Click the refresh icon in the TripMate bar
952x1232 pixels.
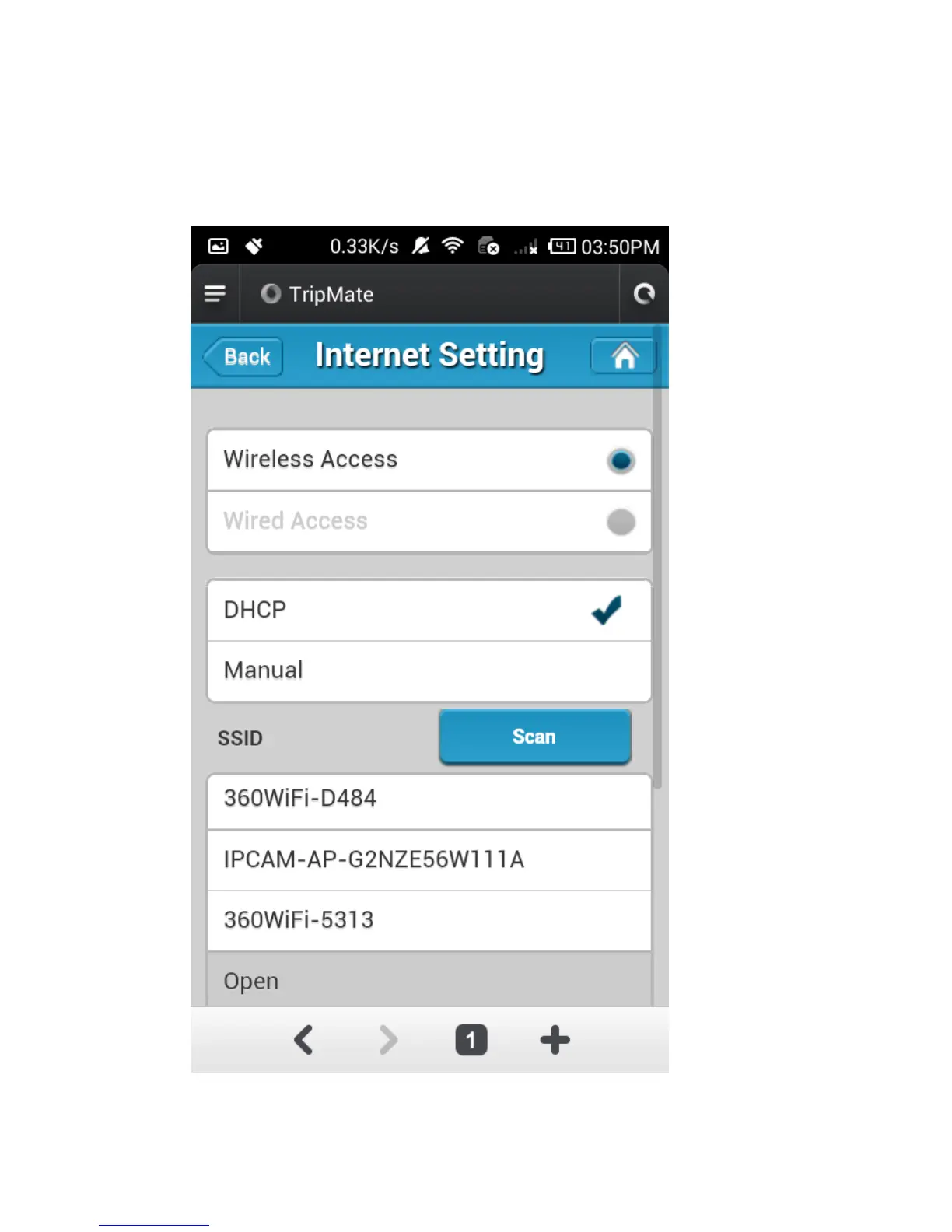644,294
